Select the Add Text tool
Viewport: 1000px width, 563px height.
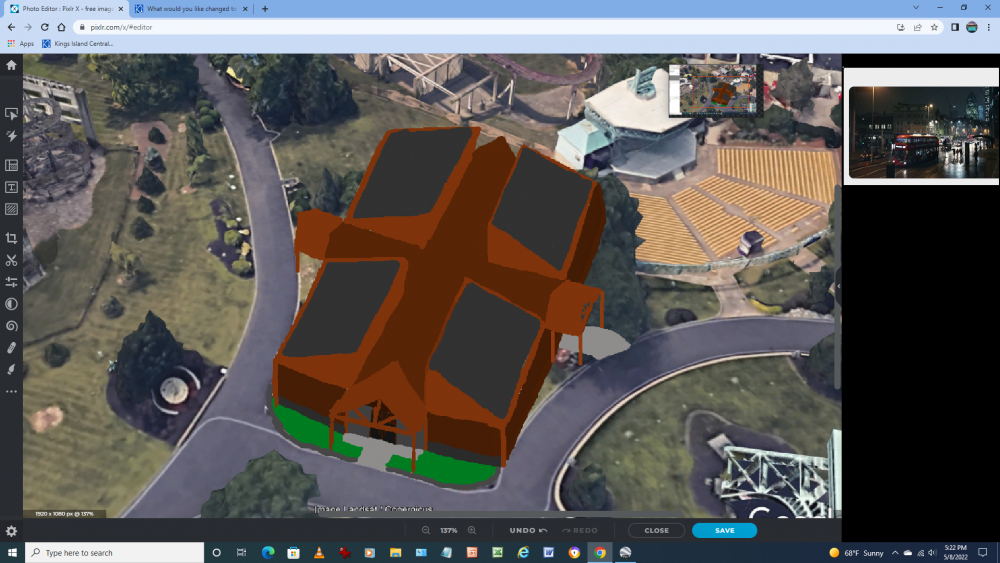click(11, 187)
